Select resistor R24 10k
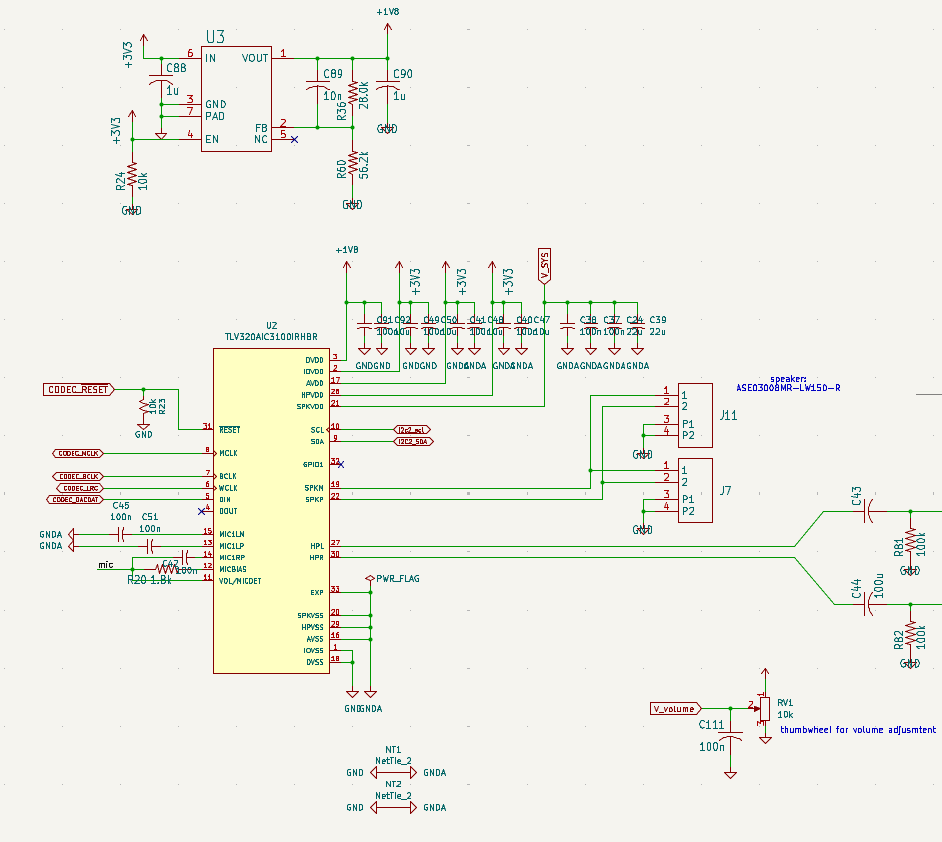This screenshot has height=842, width=942. click(132, 178)
